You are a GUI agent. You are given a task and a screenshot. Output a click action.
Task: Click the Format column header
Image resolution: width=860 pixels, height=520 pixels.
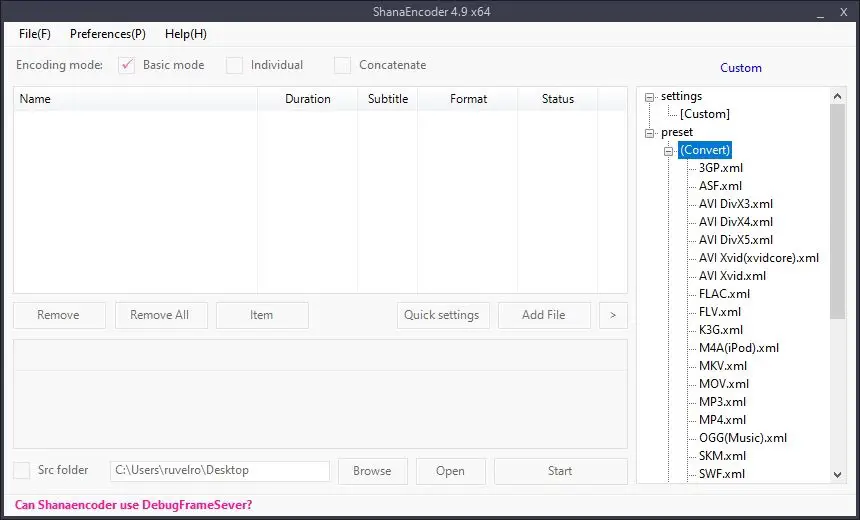tap(468, 99)
